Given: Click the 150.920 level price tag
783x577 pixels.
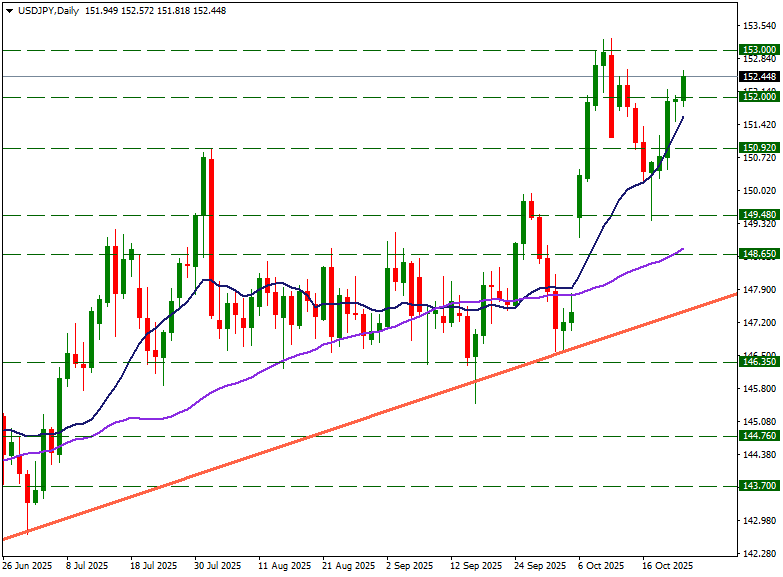Looking at the screenshot, I should tap(760, 148).
